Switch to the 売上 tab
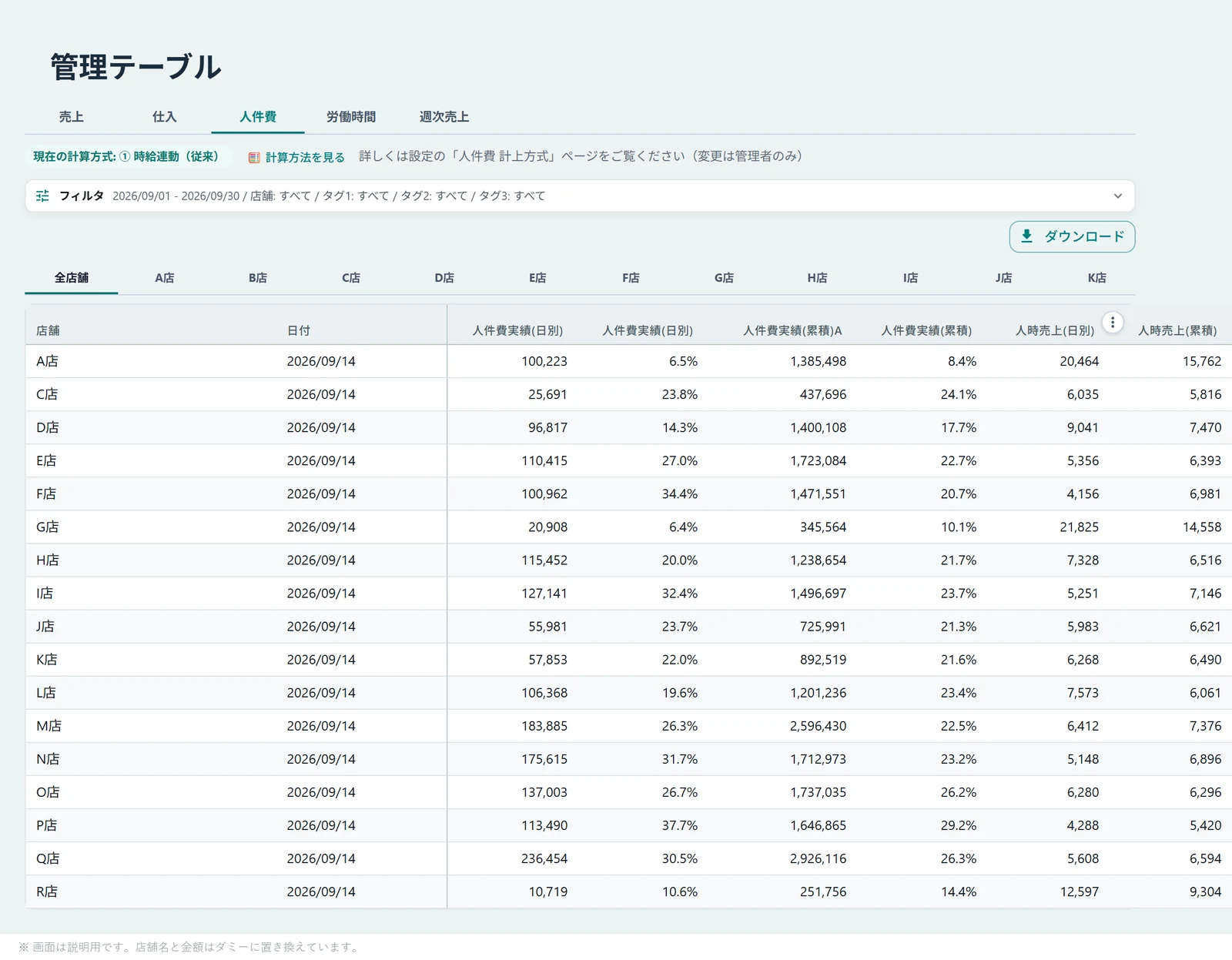Screen dimensions: 1232x960 click(71, 117)
